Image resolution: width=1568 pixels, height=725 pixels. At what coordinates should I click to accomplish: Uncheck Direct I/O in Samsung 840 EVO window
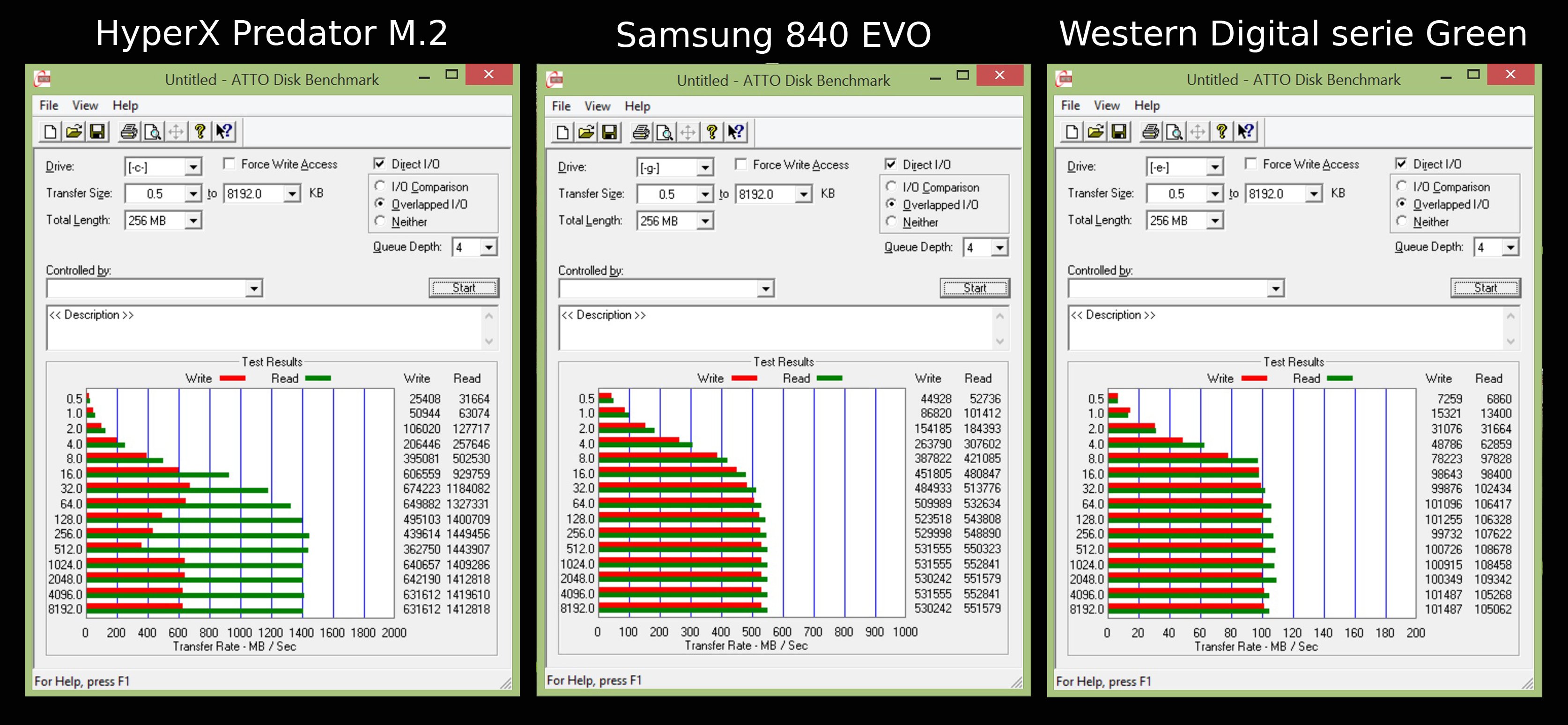891,164
